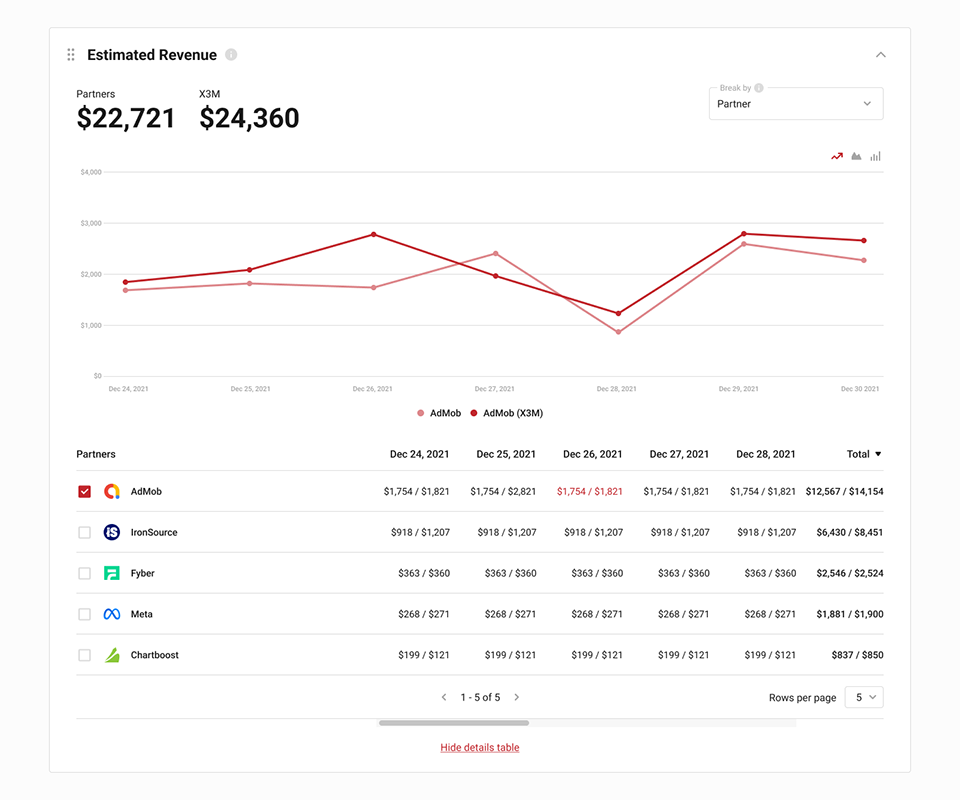The height and width of the screenshot is (800, 960).
Task: Switch to area chart view
Action: pos(857,156)
